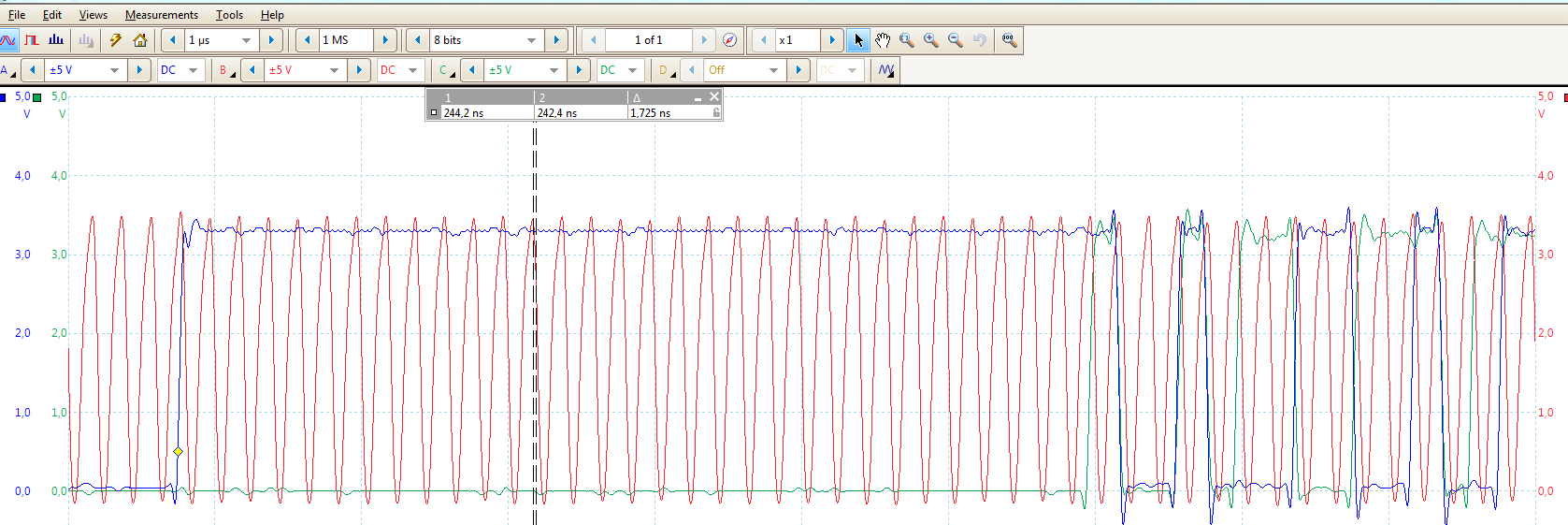
Task: Click the green channel C axis marker
Action: tap(37, 97)
